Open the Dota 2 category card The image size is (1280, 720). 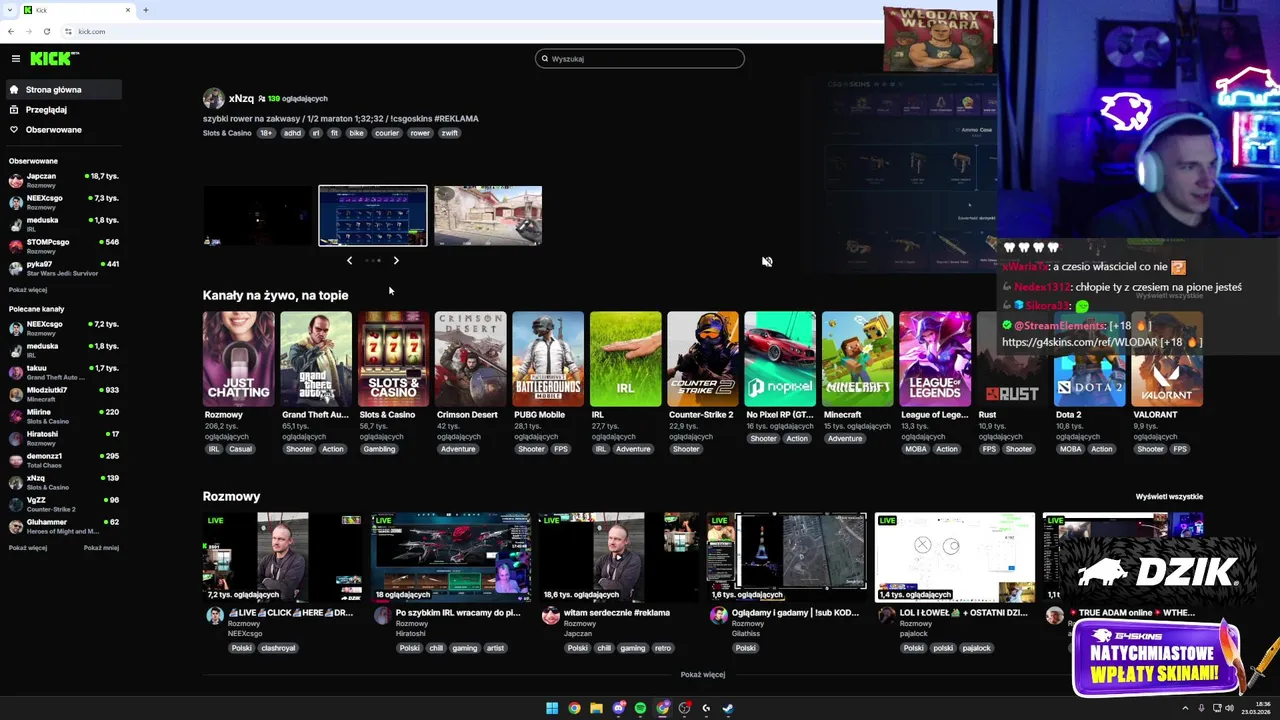click(1089, 359)
